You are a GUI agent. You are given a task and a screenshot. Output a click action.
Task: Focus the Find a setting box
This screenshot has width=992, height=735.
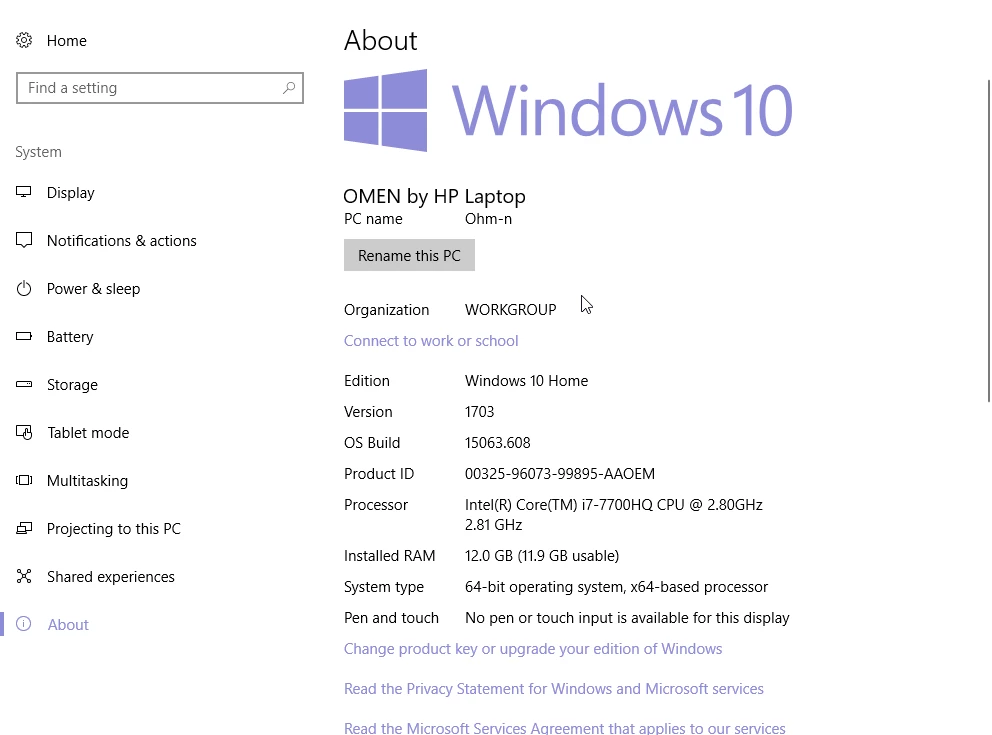[160, 88]
